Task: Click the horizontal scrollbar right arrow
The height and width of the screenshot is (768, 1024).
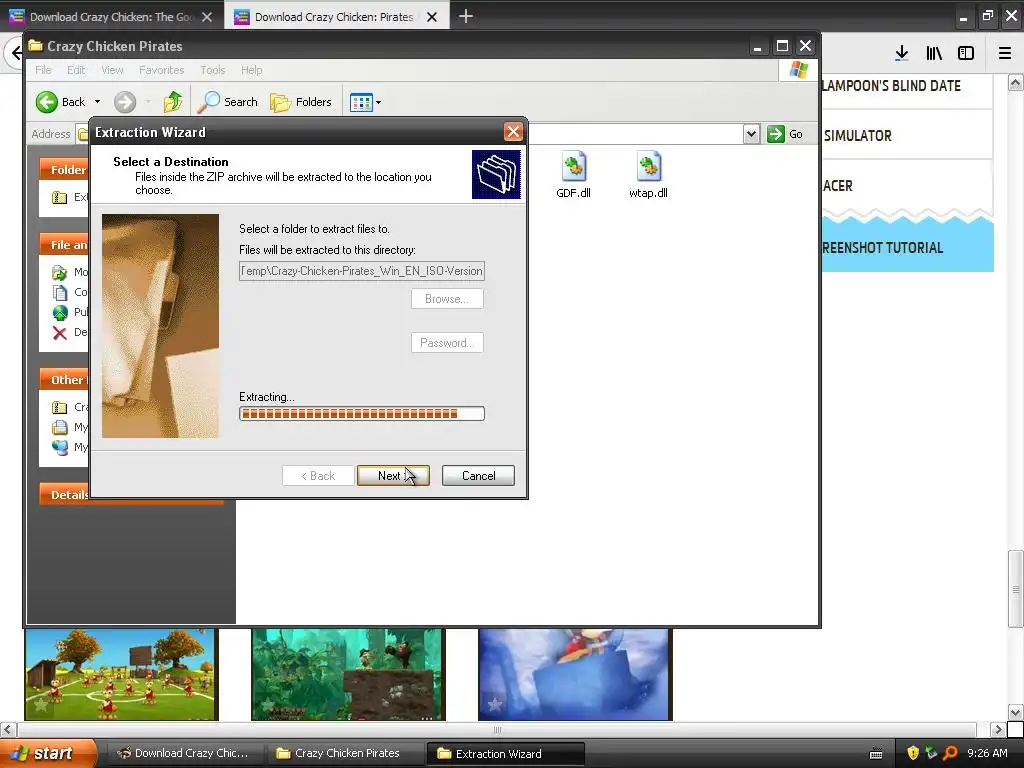Action: [997, 729]
